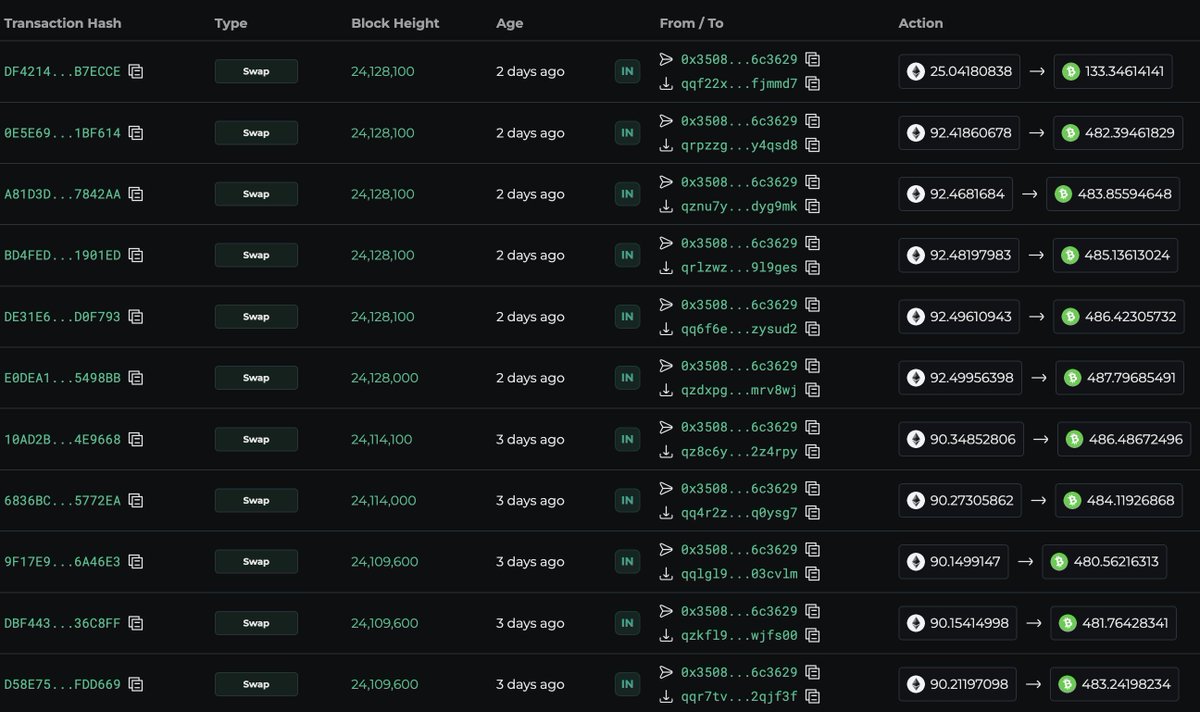
Task: Open block height 24,128,000
Action: [x=384, y=378]
